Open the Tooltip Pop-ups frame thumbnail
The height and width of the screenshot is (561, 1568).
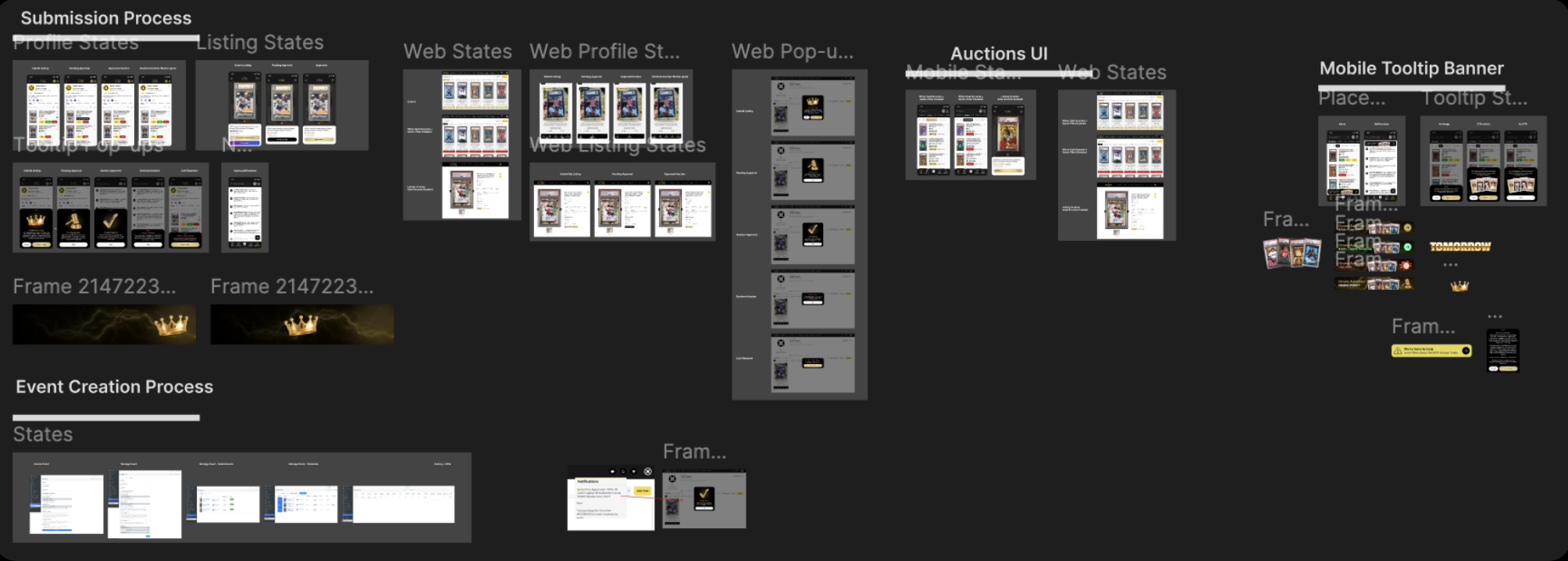[x=111, y=207]
